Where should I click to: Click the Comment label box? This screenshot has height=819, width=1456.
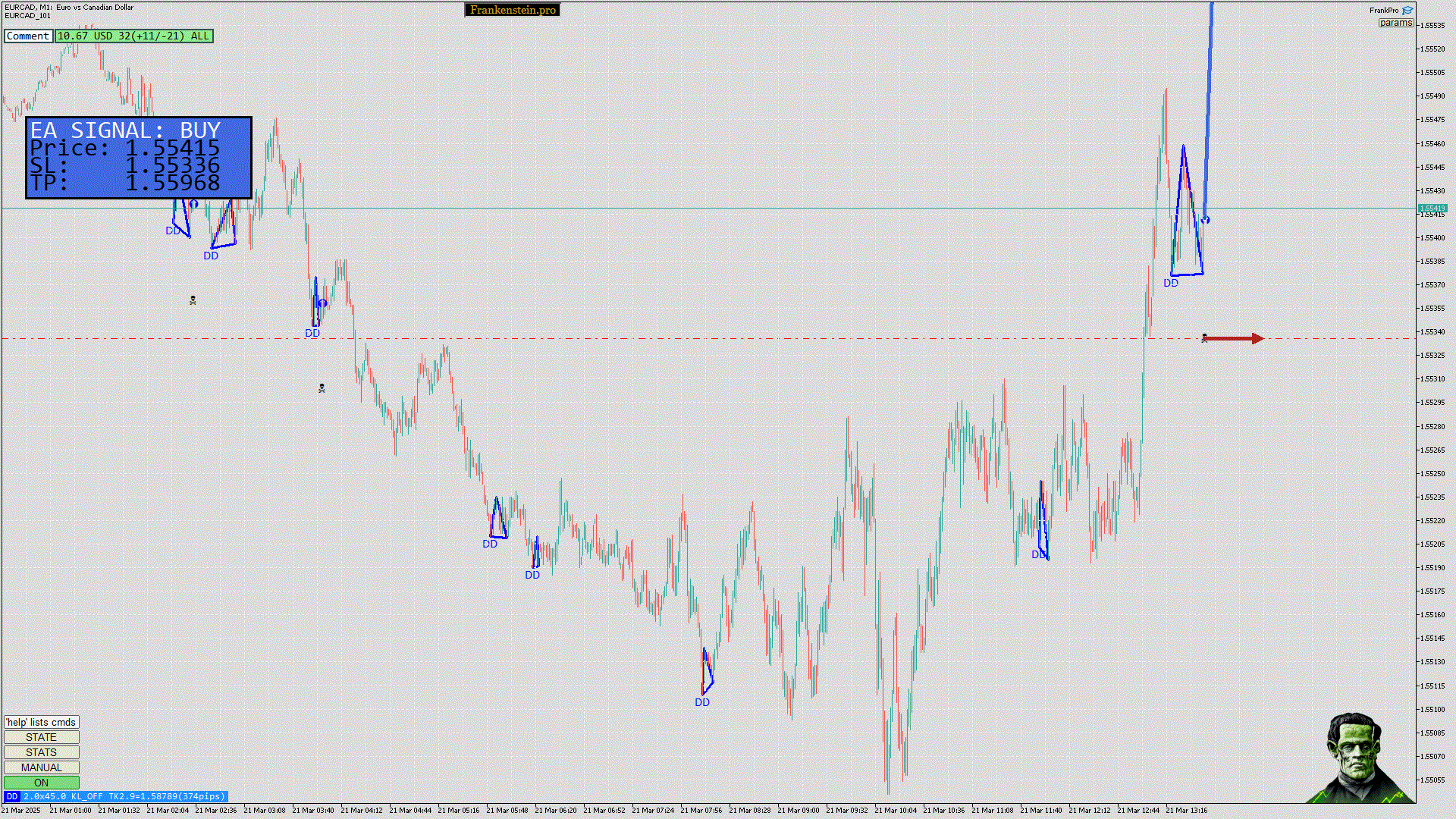[28, 36]
